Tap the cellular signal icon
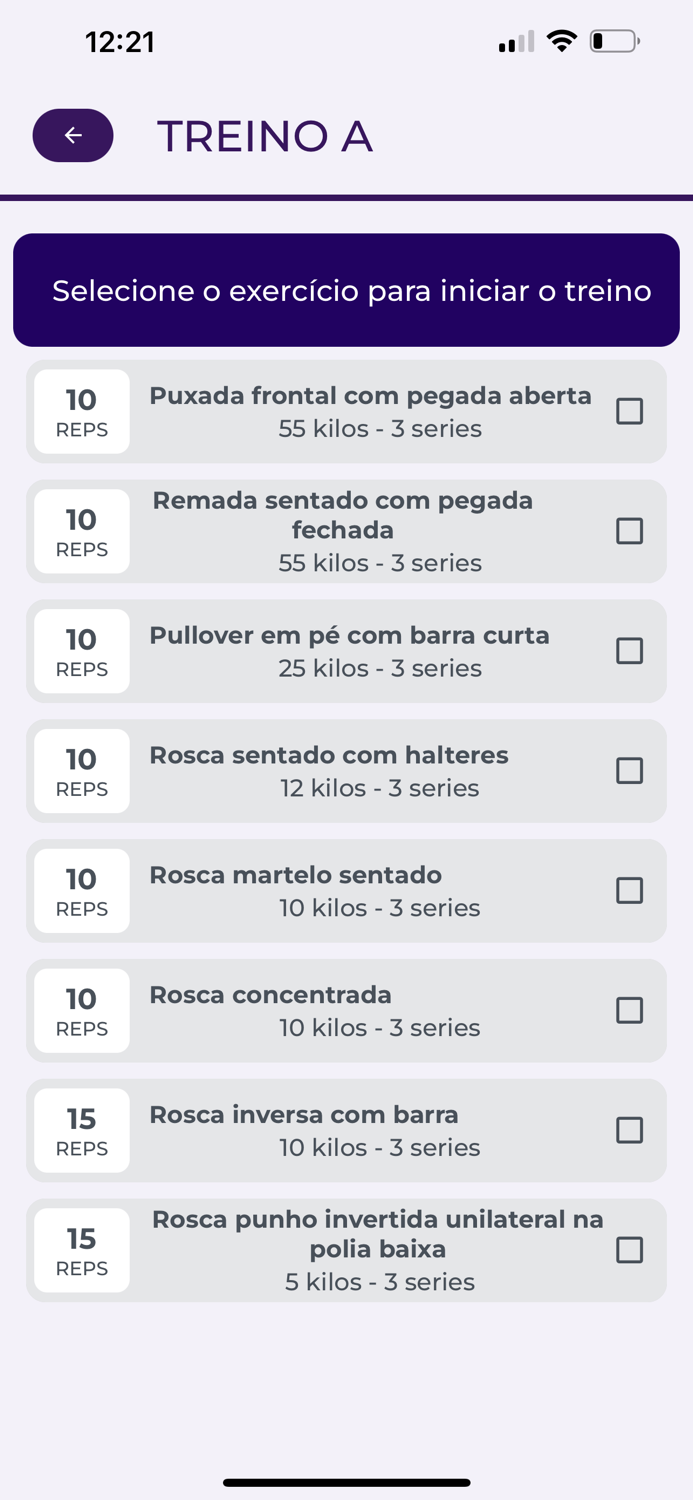This screenshot has height=1500, width=693. pyautogui.click(x=513, y=41)
